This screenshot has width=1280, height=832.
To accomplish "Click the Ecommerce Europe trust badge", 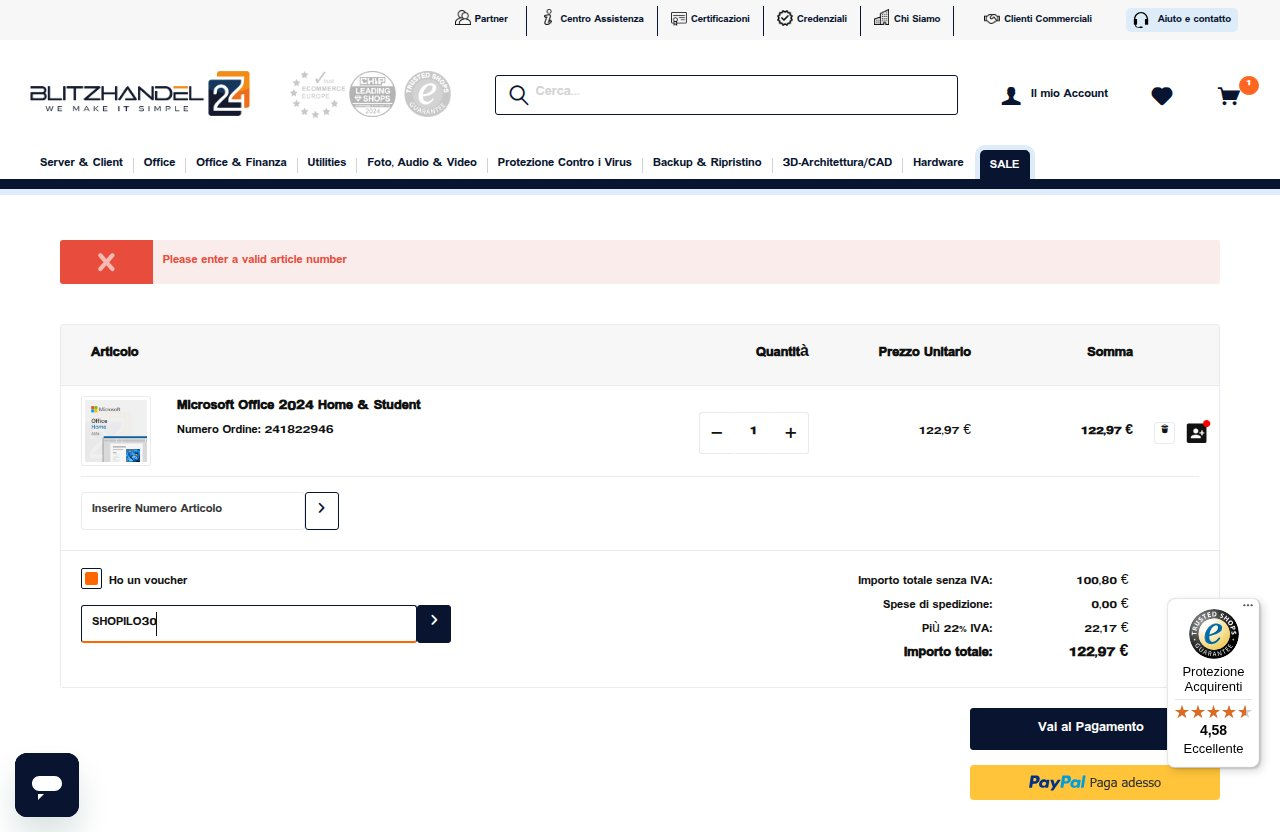I will (x=317, y=94).
